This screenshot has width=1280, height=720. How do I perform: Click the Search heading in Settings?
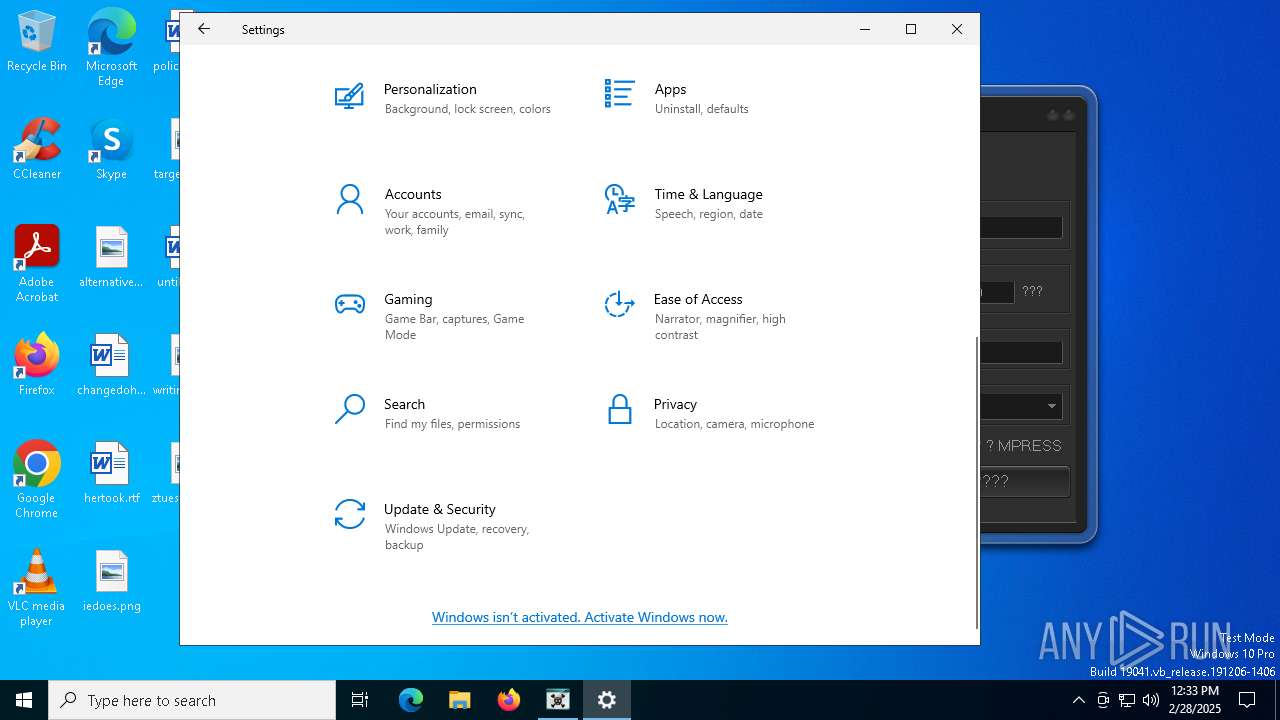404,404
